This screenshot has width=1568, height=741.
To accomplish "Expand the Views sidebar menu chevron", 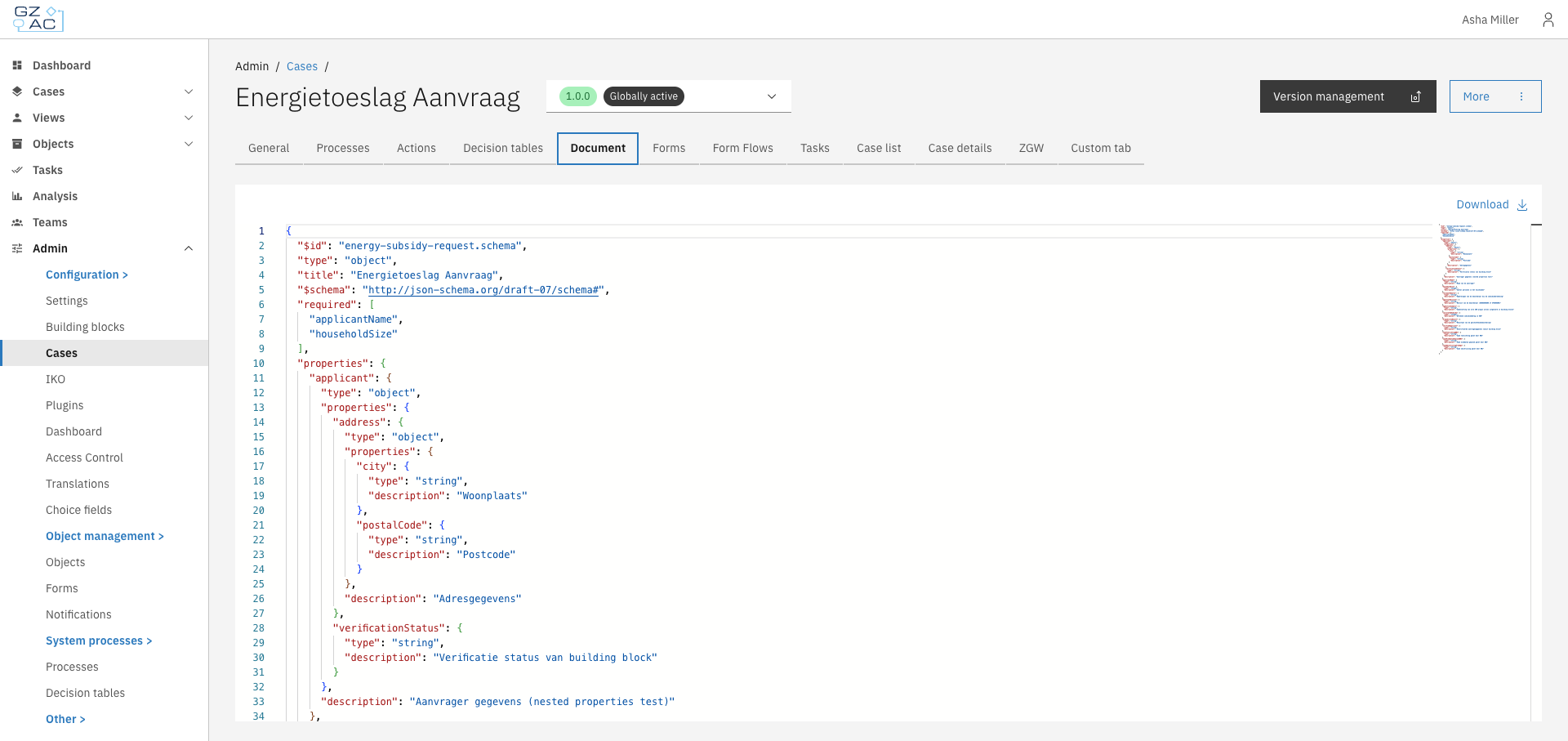I will (189, 118).
